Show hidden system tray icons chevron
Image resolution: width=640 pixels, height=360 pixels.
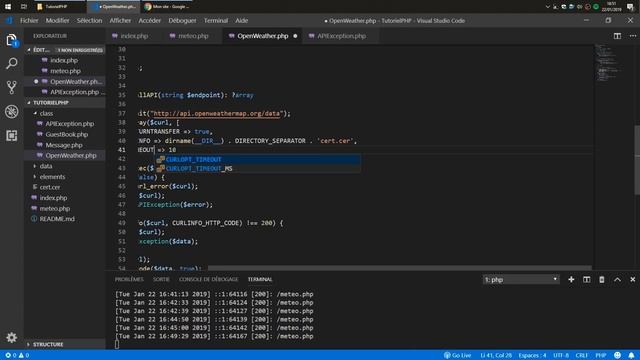548,7
